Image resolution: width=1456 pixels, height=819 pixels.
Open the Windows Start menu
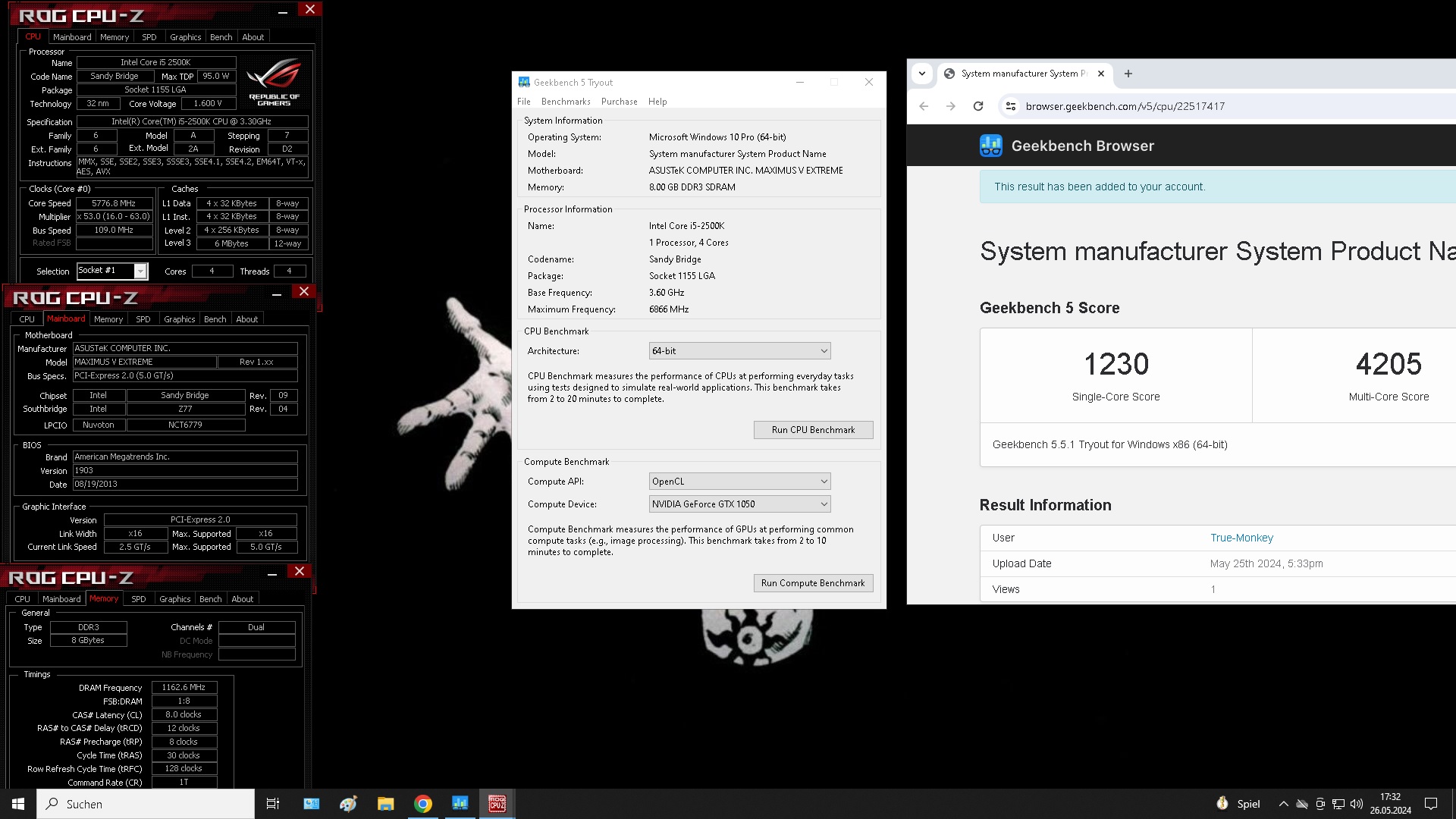pos(18,804)
